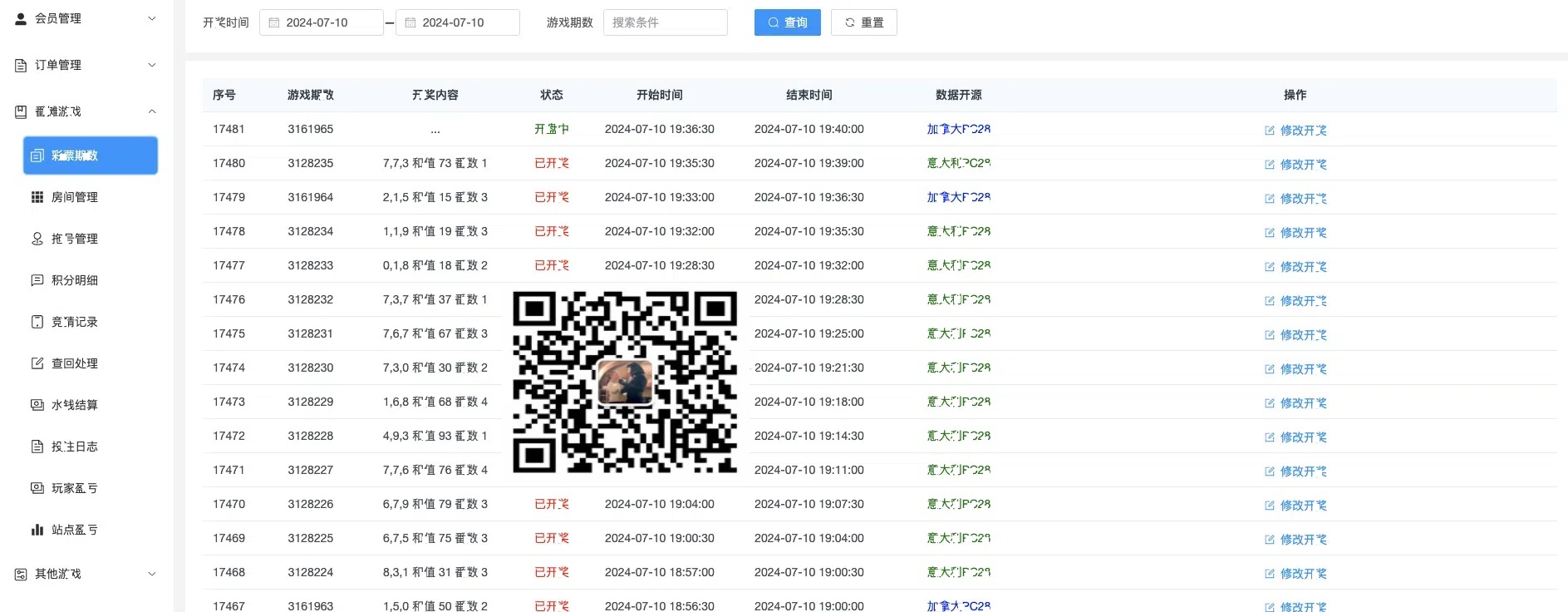The height and width of the screenshot is (612, 1568).
Task: Click the 已开奖 status in row 17477
Action: click(x=552, y=265)
